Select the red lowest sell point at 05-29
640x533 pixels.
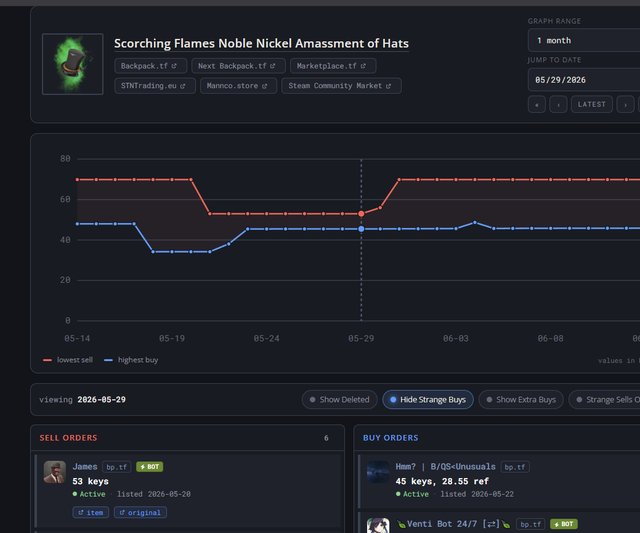click(361, 214)
